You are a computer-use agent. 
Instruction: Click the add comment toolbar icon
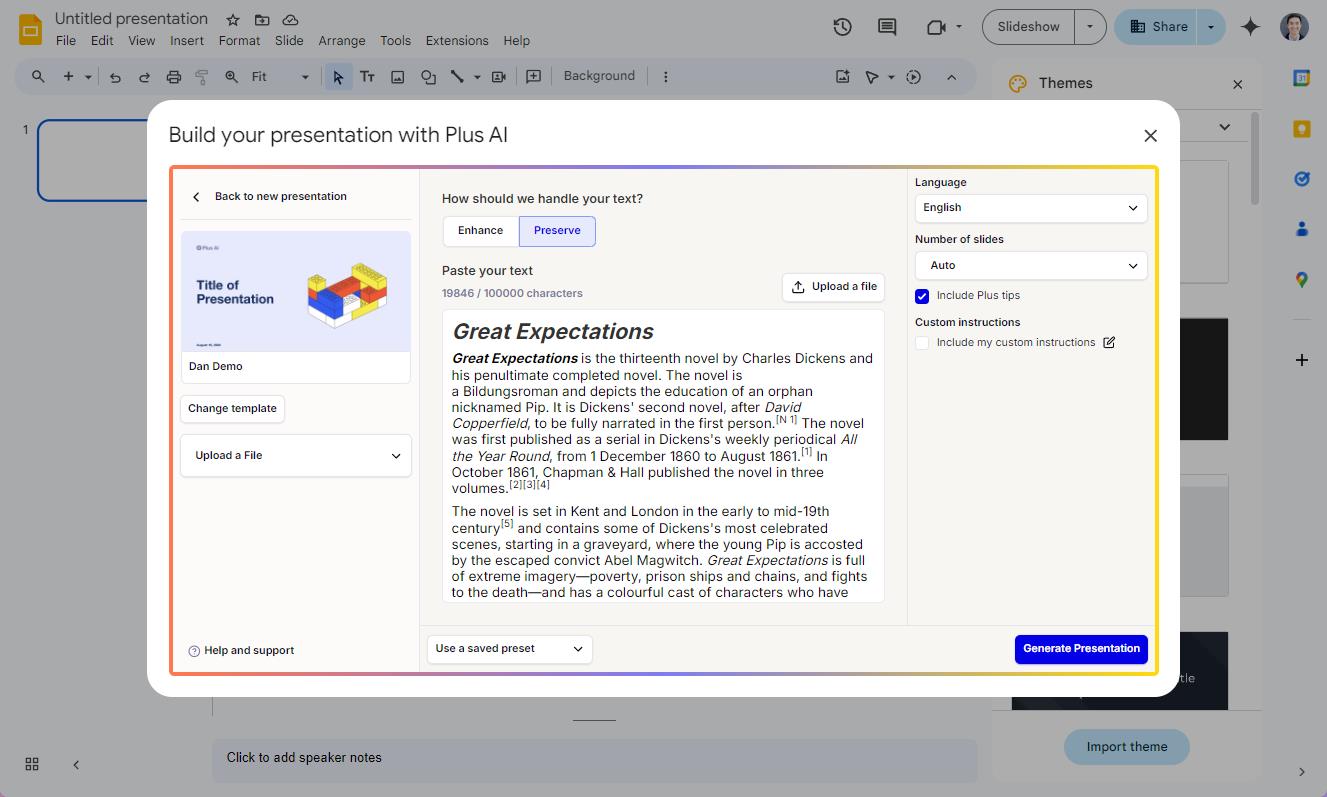tap(533, 77)
